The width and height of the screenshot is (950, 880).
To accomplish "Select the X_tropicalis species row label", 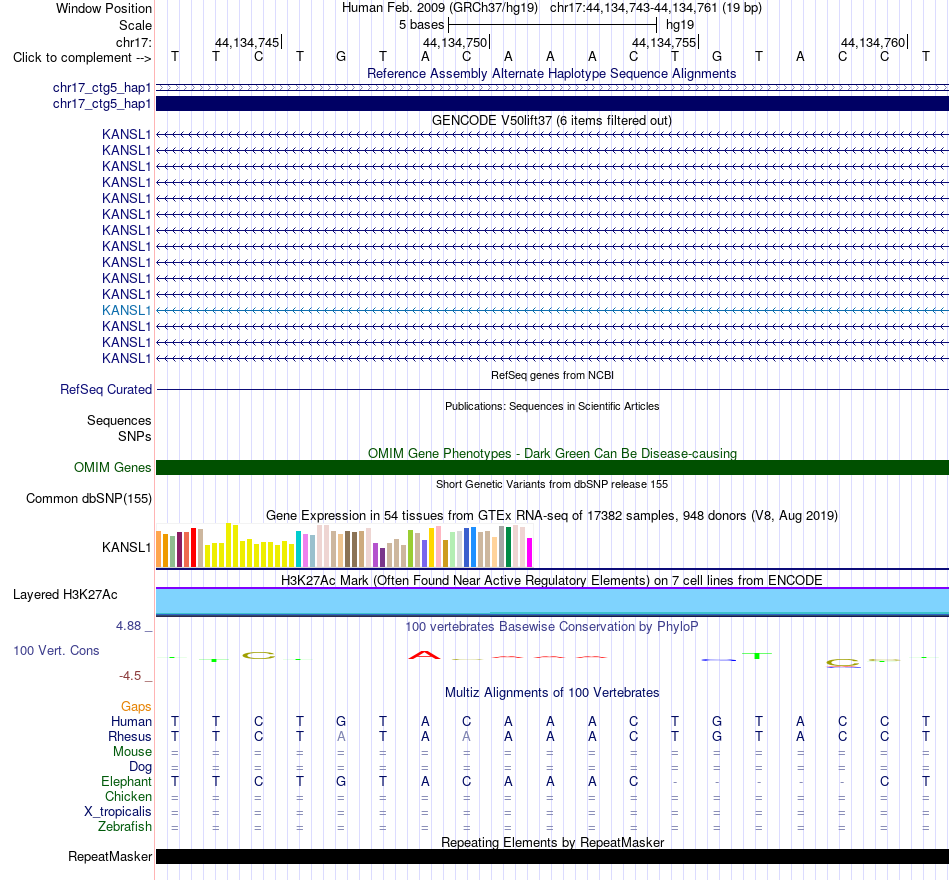I will click(x=118, y=812).
